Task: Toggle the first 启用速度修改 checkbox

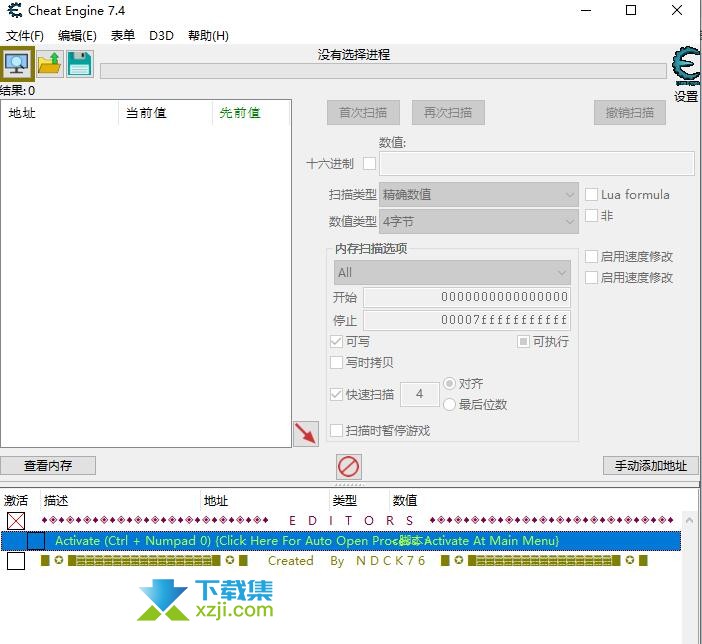Action: [x=591, y=256]
